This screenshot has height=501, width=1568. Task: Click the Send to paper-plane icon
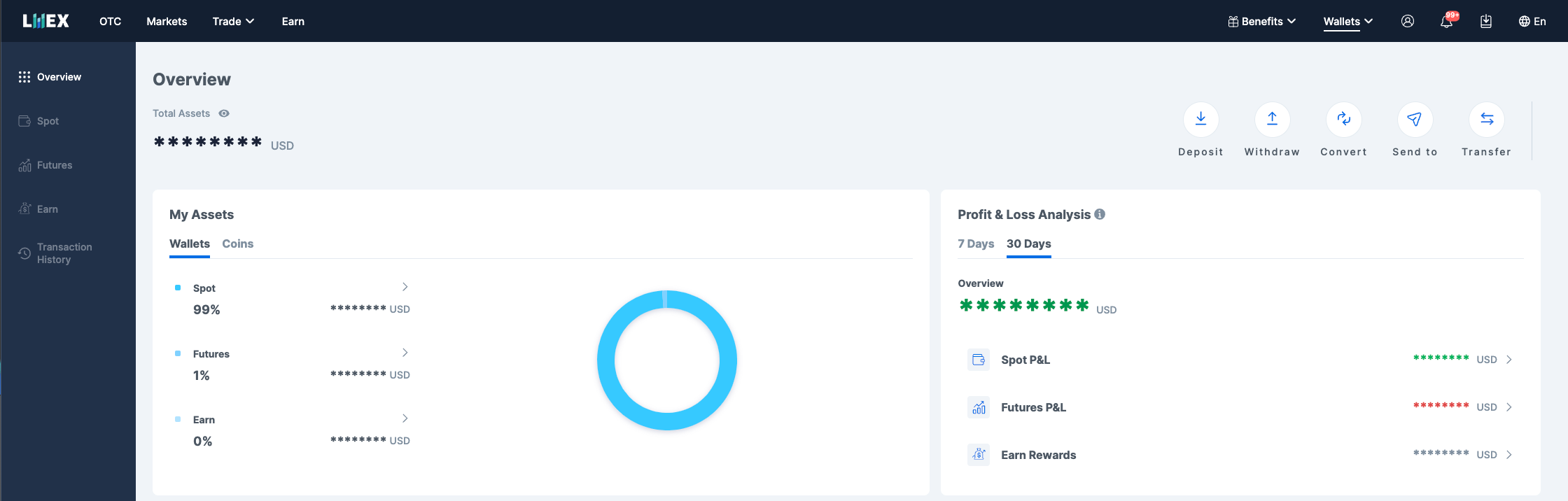[1415, 120]
